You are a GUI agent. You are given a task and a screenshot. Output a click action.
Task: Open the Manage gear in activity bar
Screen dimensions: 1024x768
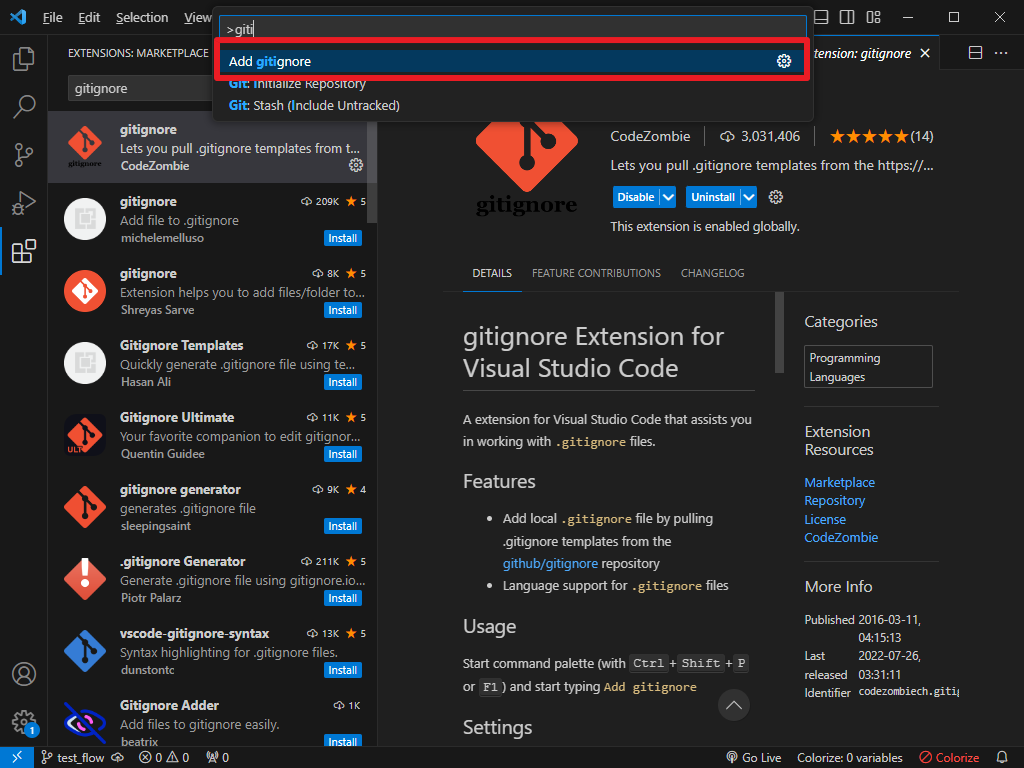coord(24,722)
